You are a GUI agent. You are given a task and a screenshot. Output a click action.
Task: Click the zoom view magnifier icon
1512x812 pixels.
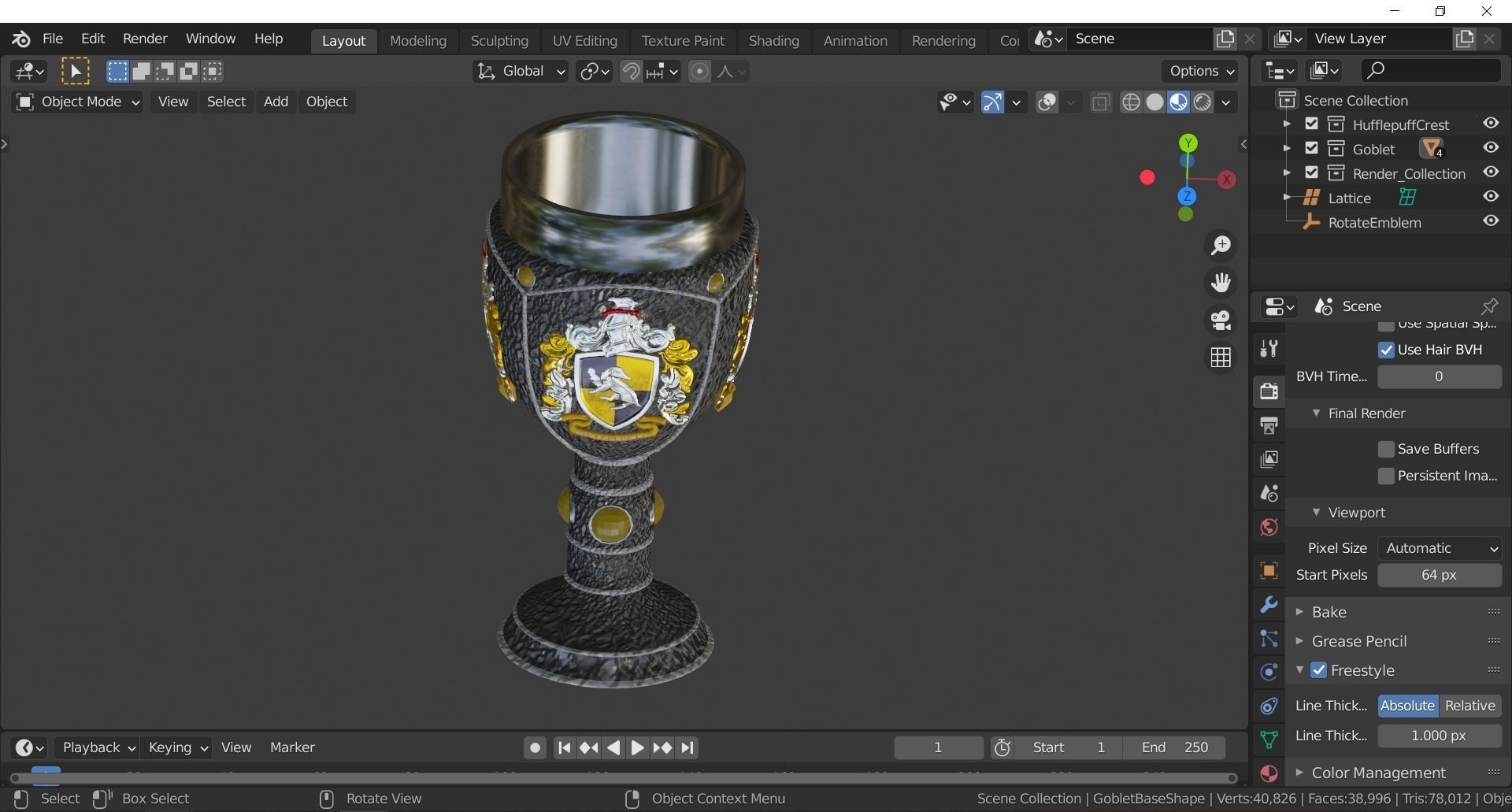point(1221,246)
